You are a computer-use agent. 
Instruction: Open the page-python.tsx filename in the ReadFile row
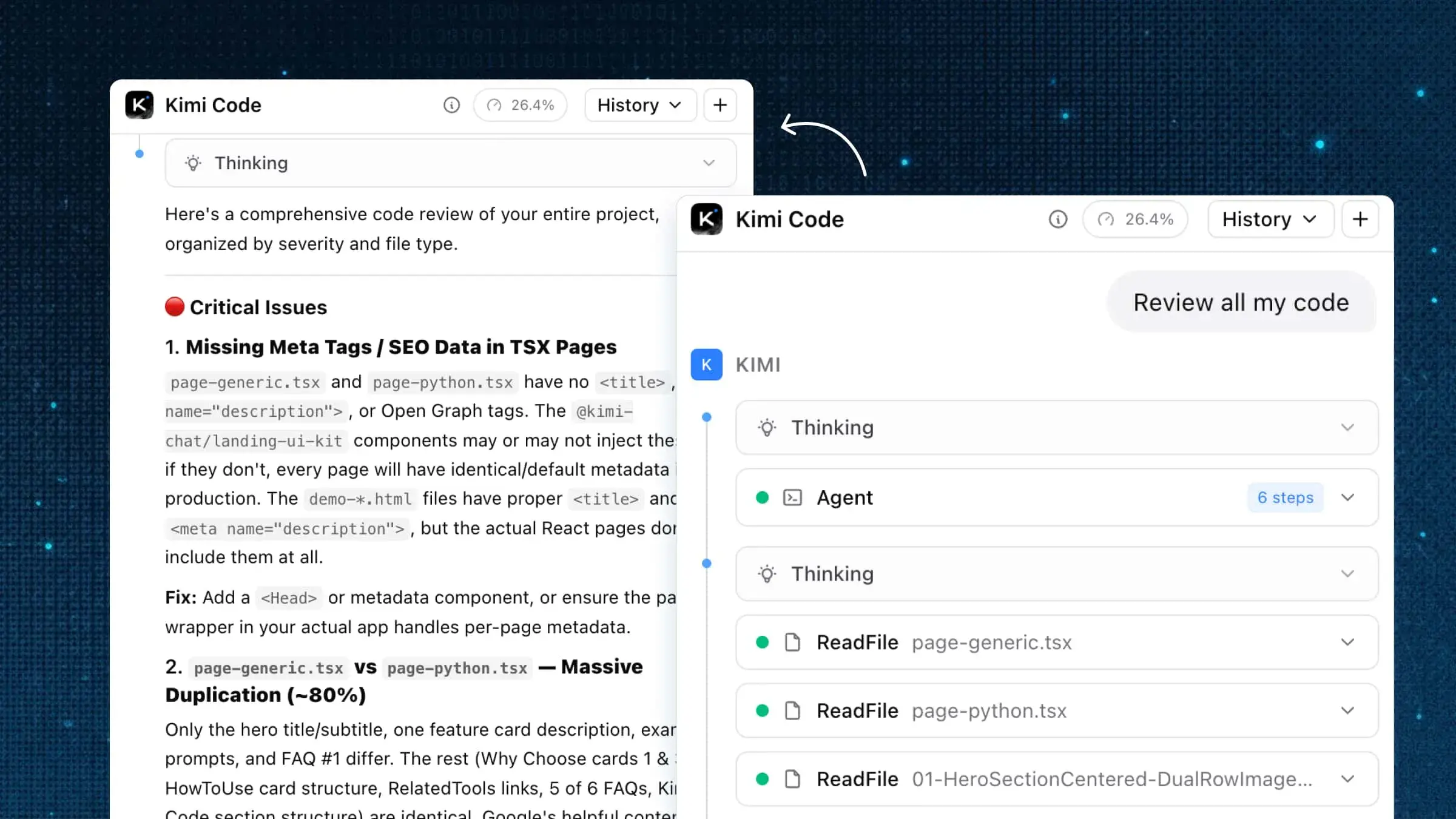[x=989, y=711]
